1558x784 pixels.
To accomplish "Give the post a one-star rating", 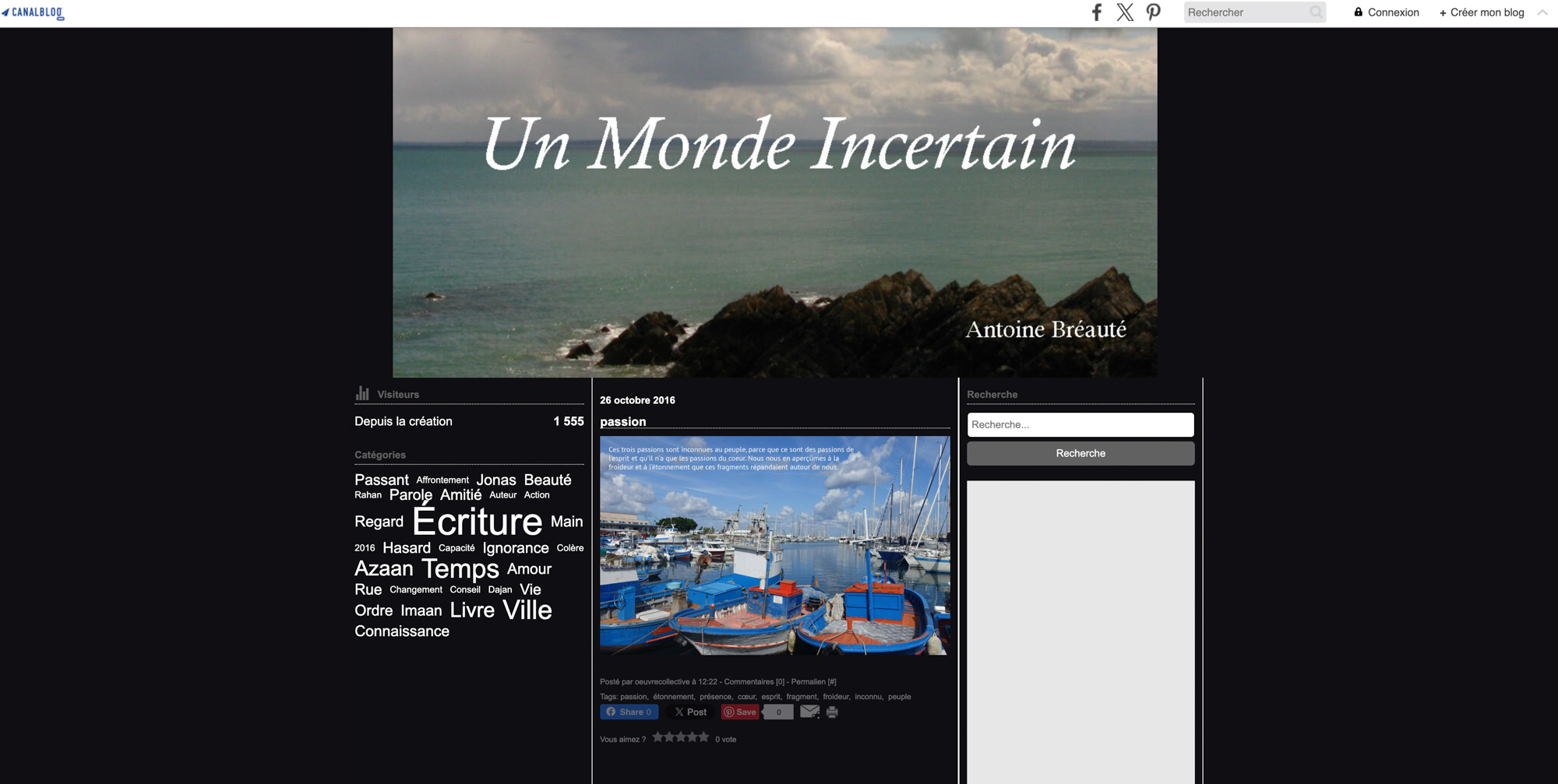I will pos(658,737).
